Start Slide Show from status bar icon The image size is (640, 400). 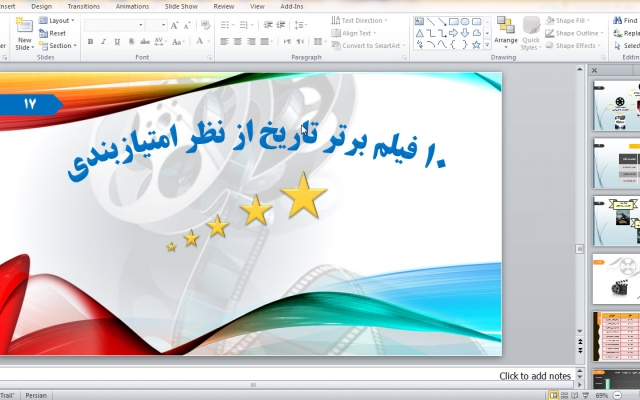pos(585,395)
